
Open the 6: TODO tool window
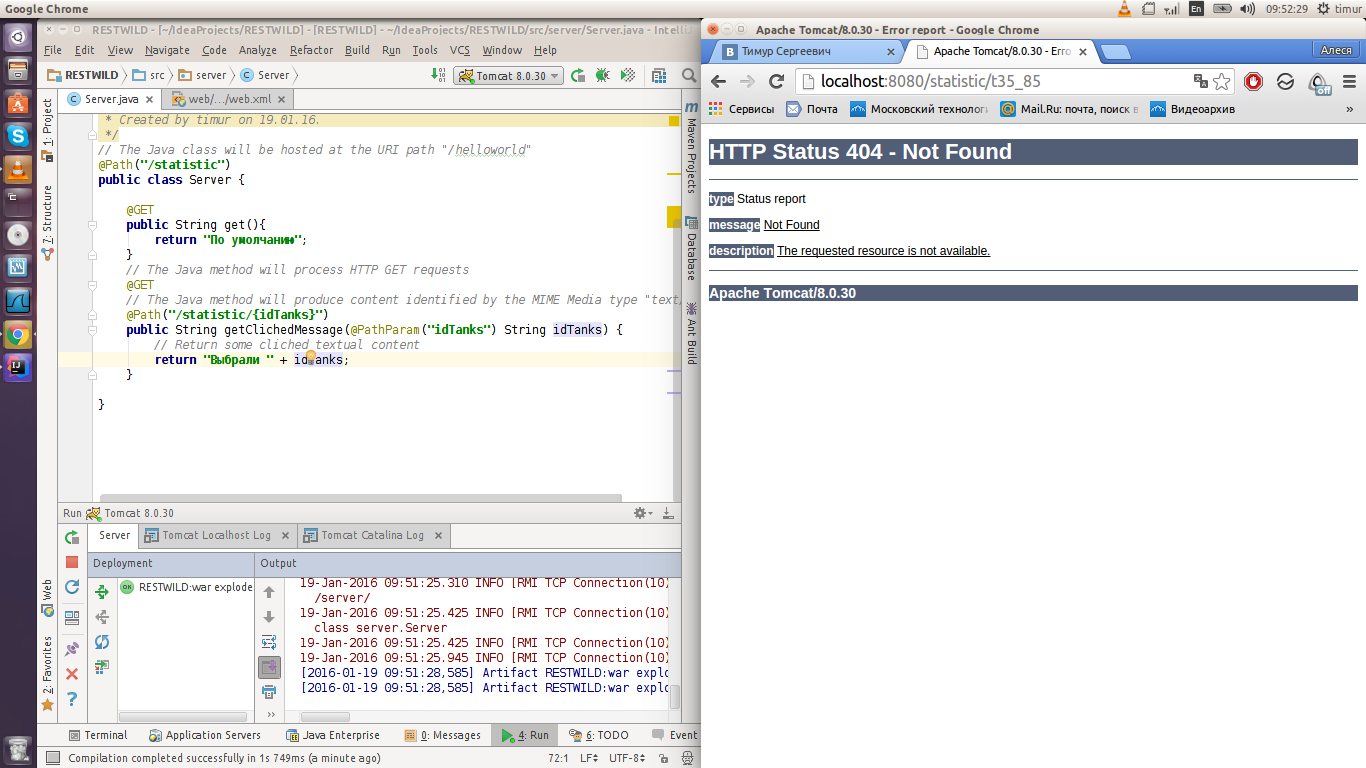pos(598,735)
